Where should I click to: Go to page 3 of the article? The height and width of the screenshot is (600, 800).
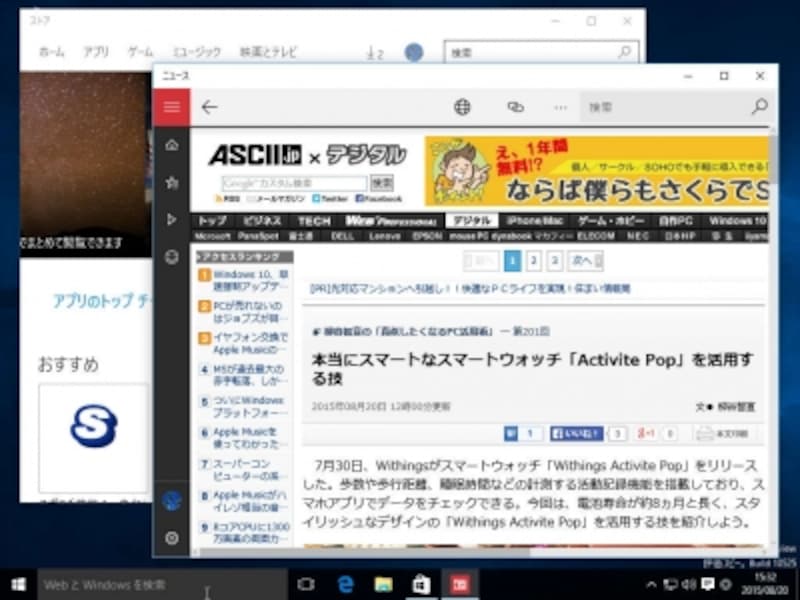pyautogui.click(x=555, y=261)
